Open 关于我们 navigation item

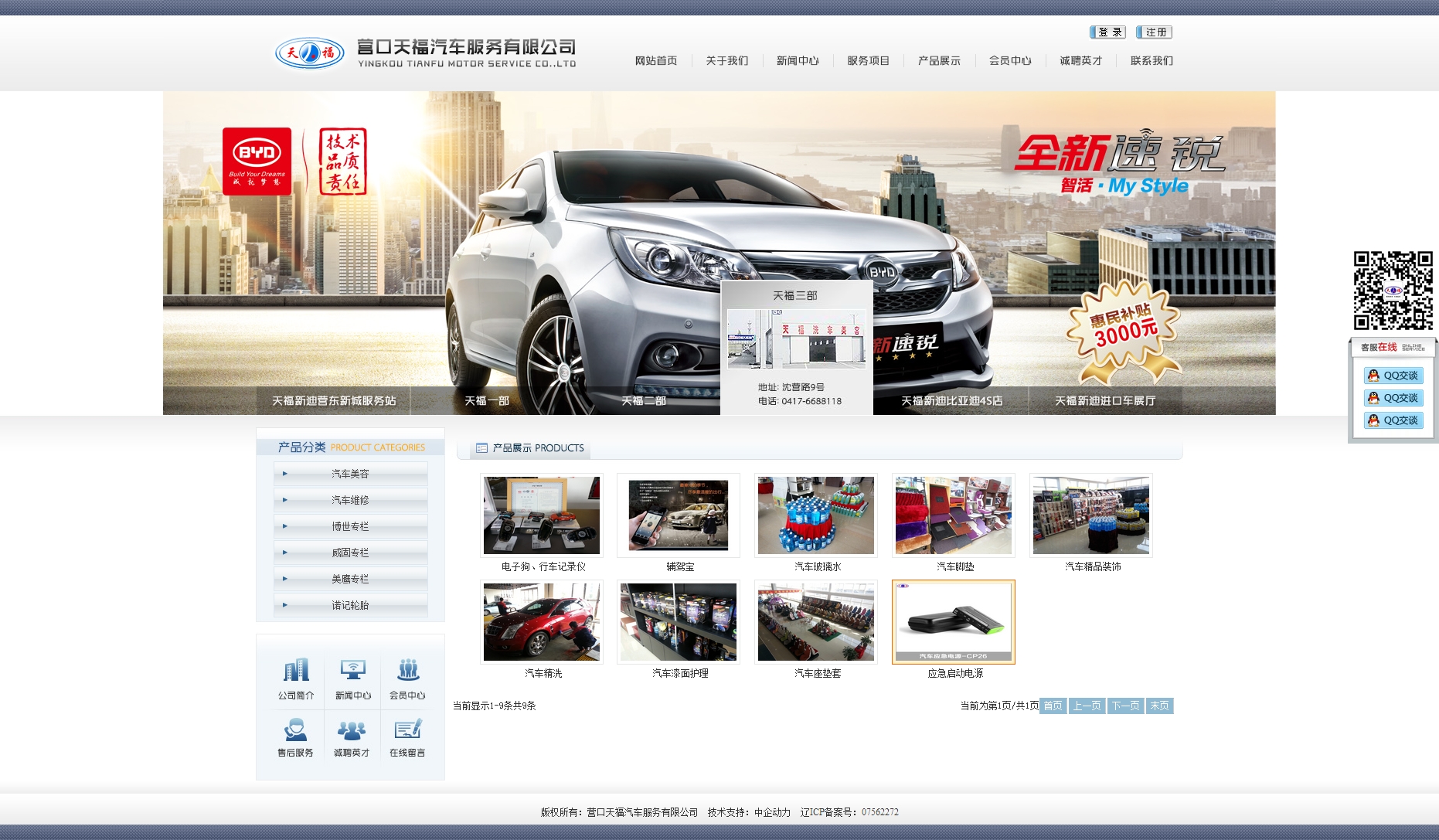click(x=727, y=61)
